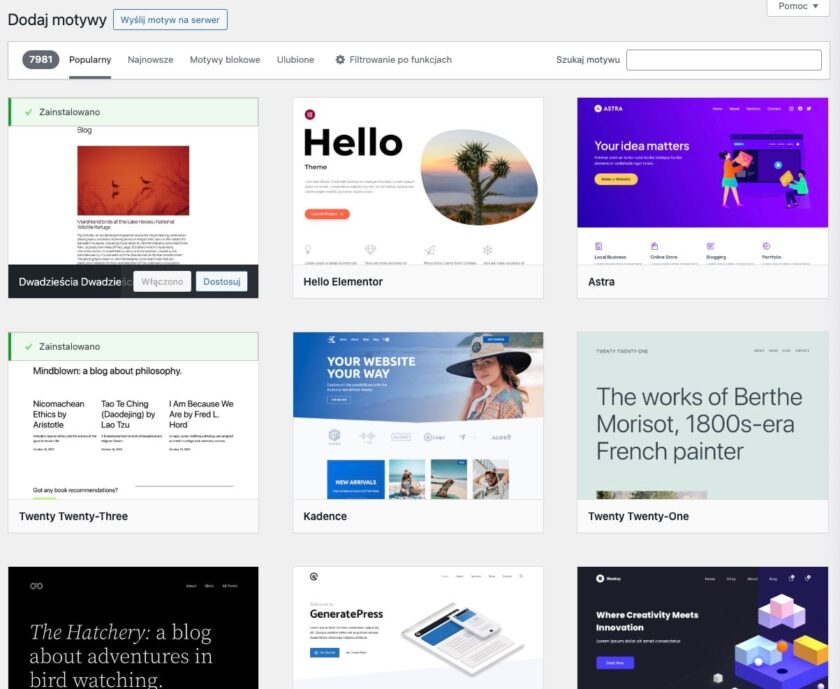Click the lightbulb icon on Hello Elementor card

click(x=308, y=249)
